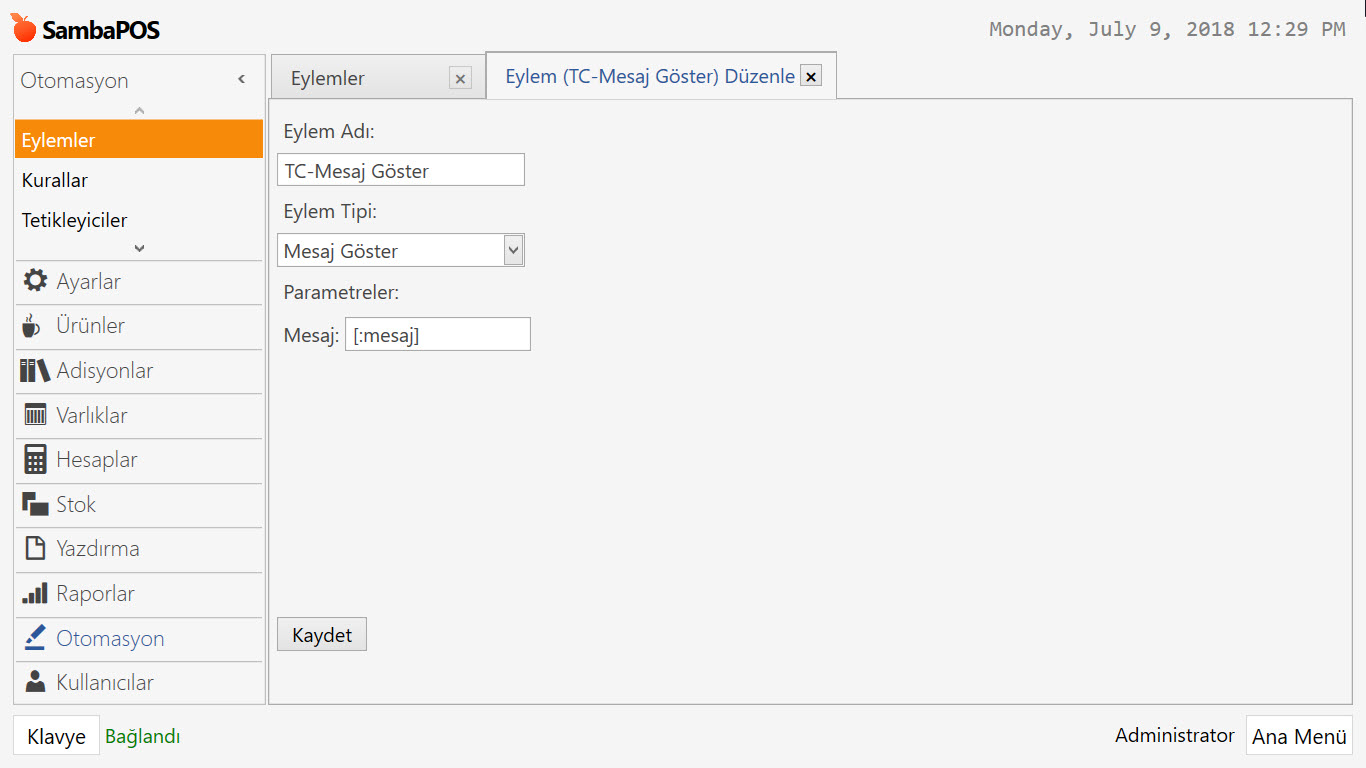Close the Eylem Düzenle tab
Image resolution: width=1366 pixels, height=768 pixels.
(811, 76)
